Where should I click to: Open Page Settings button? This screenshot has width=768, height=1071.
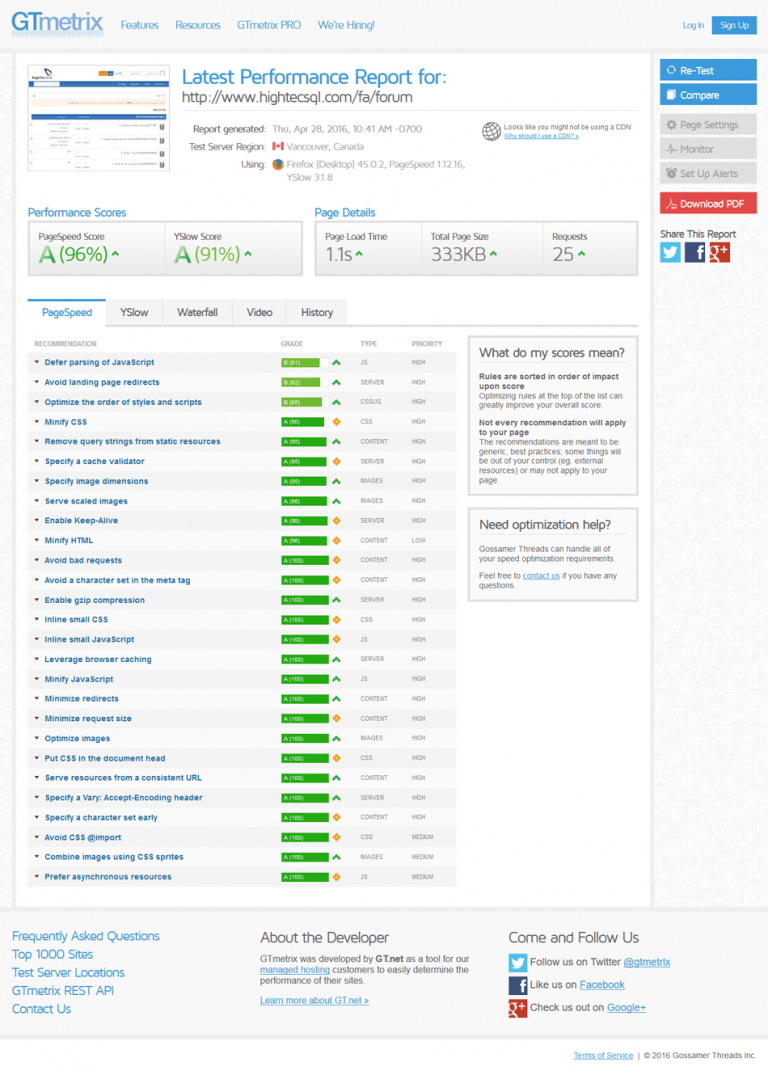(708, 125)
